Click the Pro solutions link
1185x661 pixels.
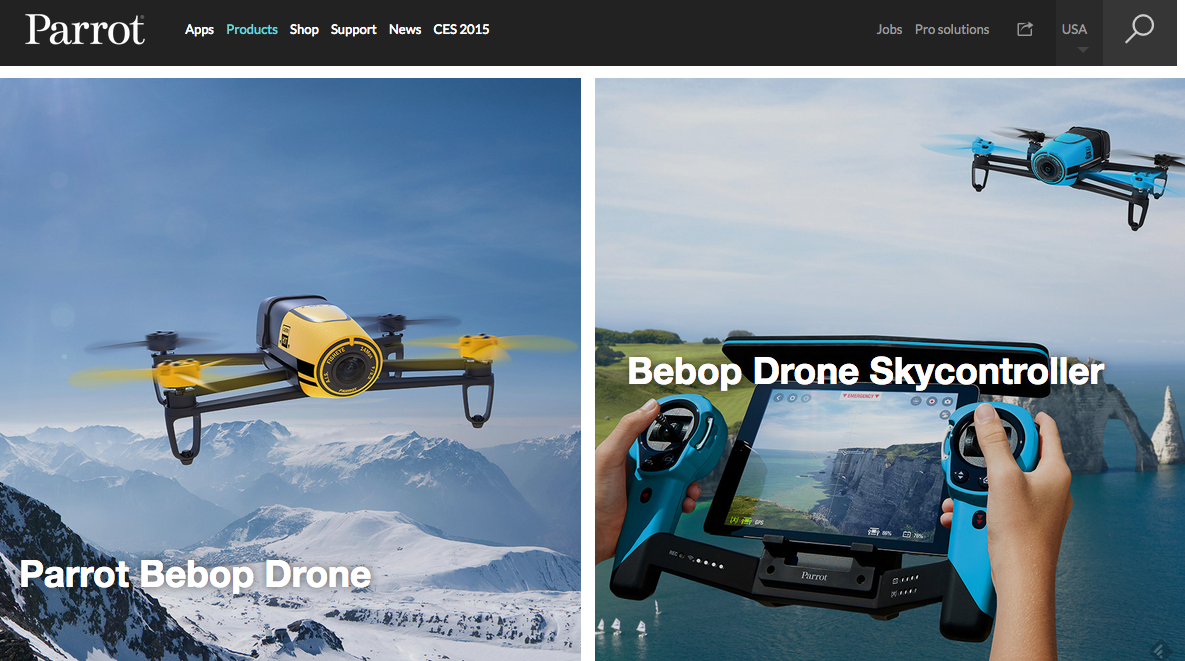pos(951,29)
